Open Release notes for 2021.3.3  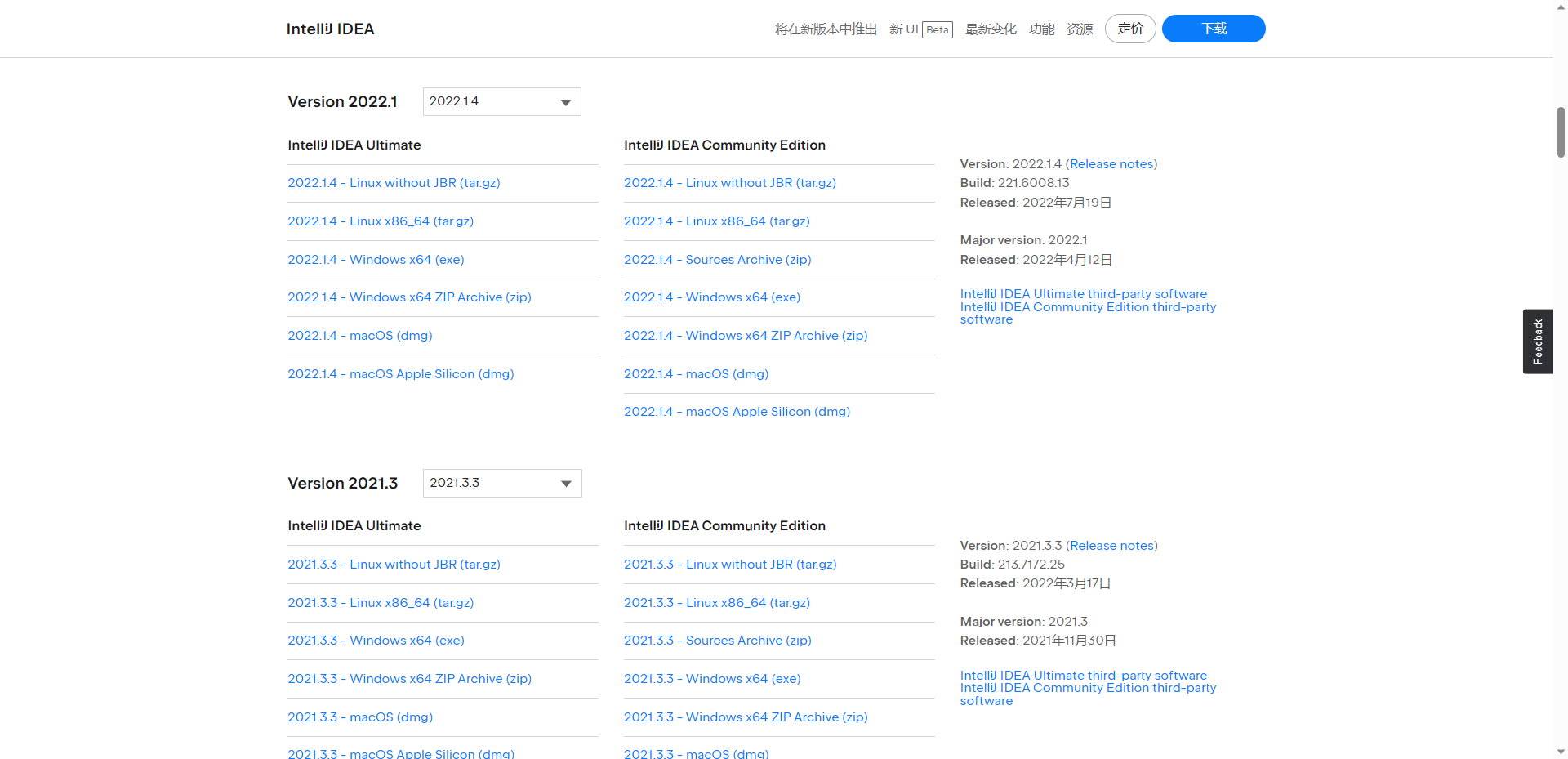coord(1111,546)
